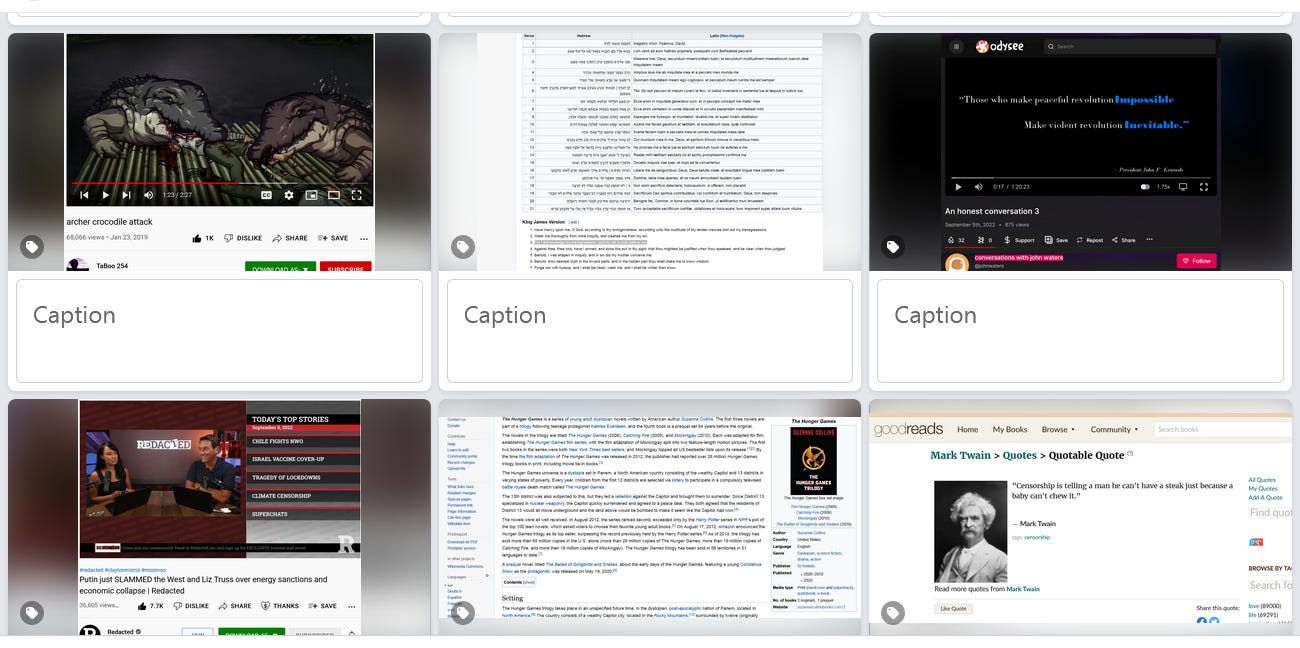Mute volume in crocodile attack video player
The height and width of the screenshot is (648, 1300).
point(149,195)
